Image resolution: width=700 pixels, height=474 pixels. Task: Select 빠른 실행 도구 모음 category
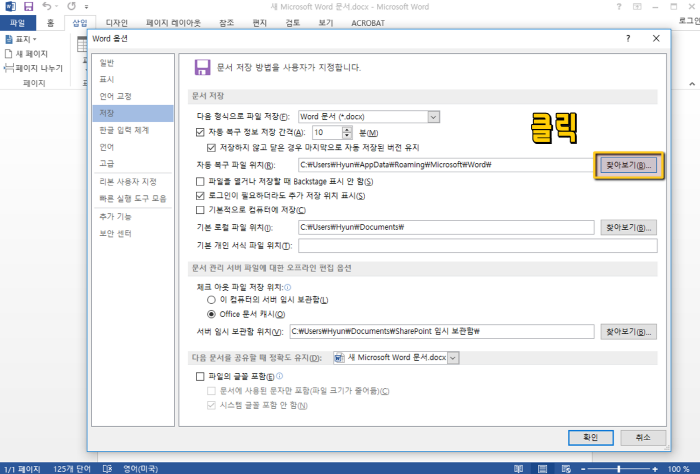pos(133,199)
